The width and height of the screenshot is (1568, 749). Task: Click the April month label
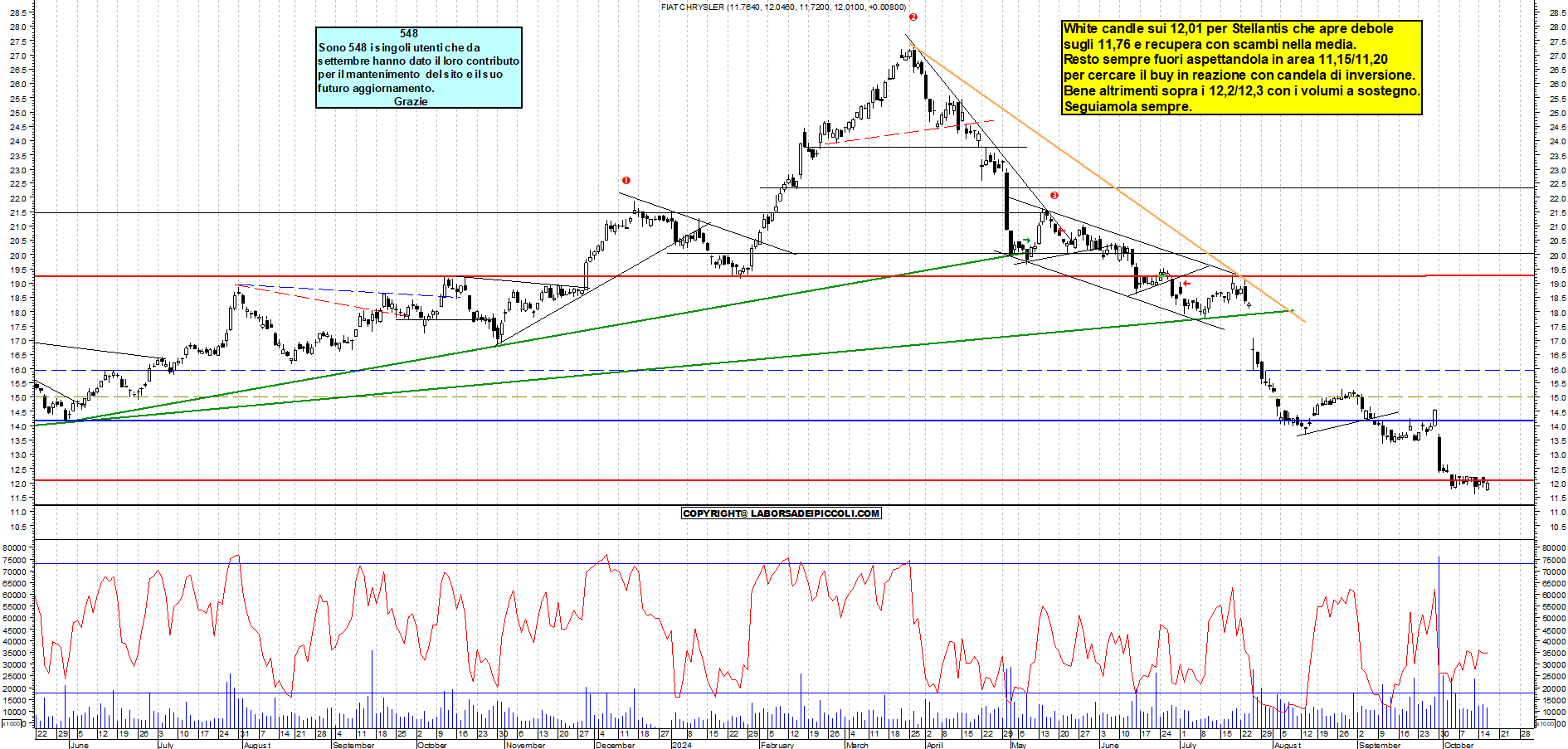[935, 745]
